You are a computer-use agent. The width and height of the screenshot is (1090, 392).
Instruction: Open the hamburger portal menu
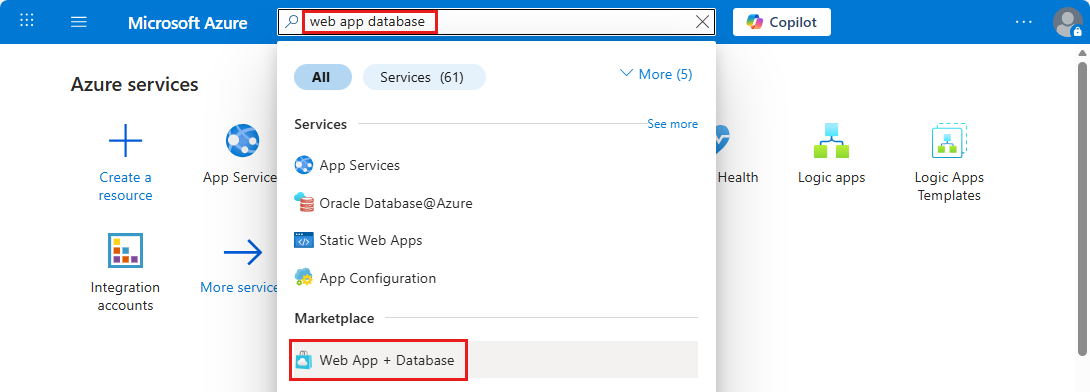pos(79,22)
